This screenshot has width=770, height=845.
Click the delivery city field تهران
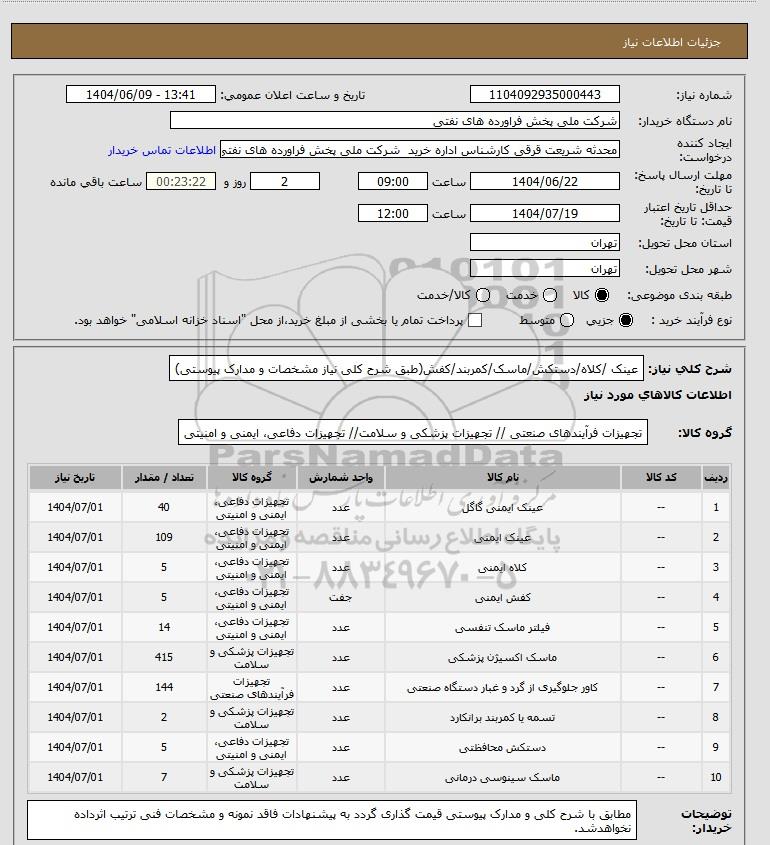(545, 268)
